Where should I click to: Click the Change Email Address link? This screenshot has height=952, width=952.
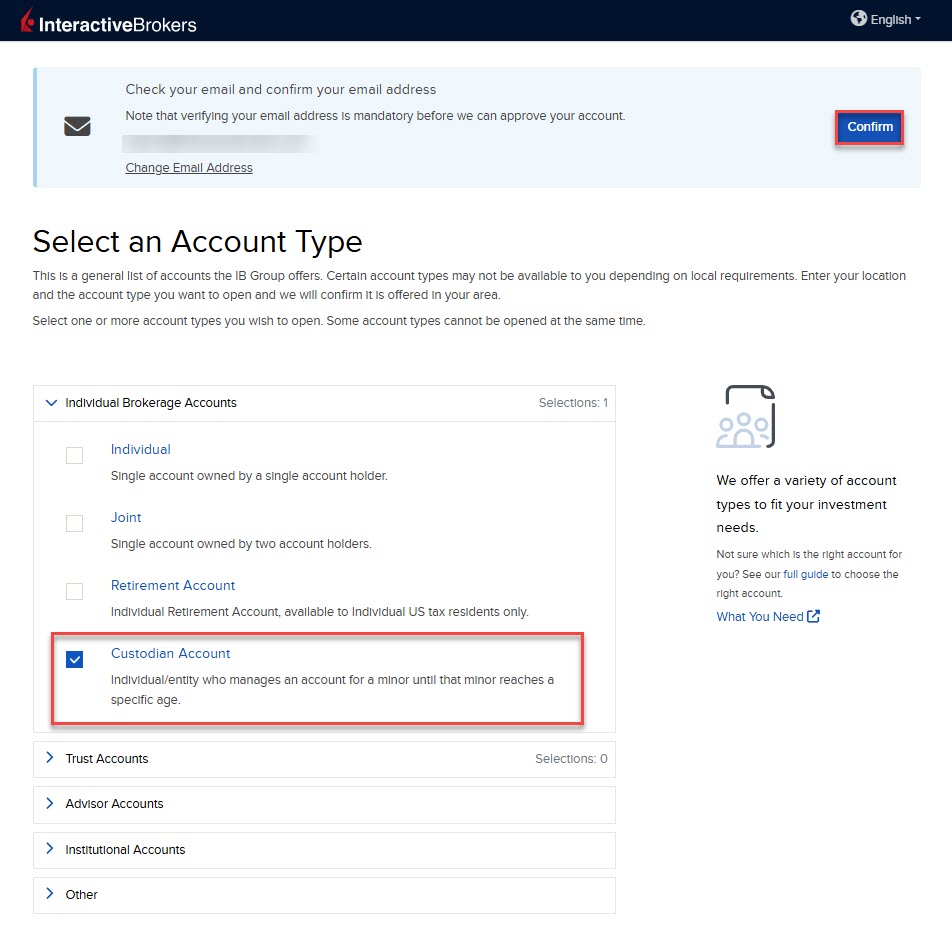click(189, 168)
